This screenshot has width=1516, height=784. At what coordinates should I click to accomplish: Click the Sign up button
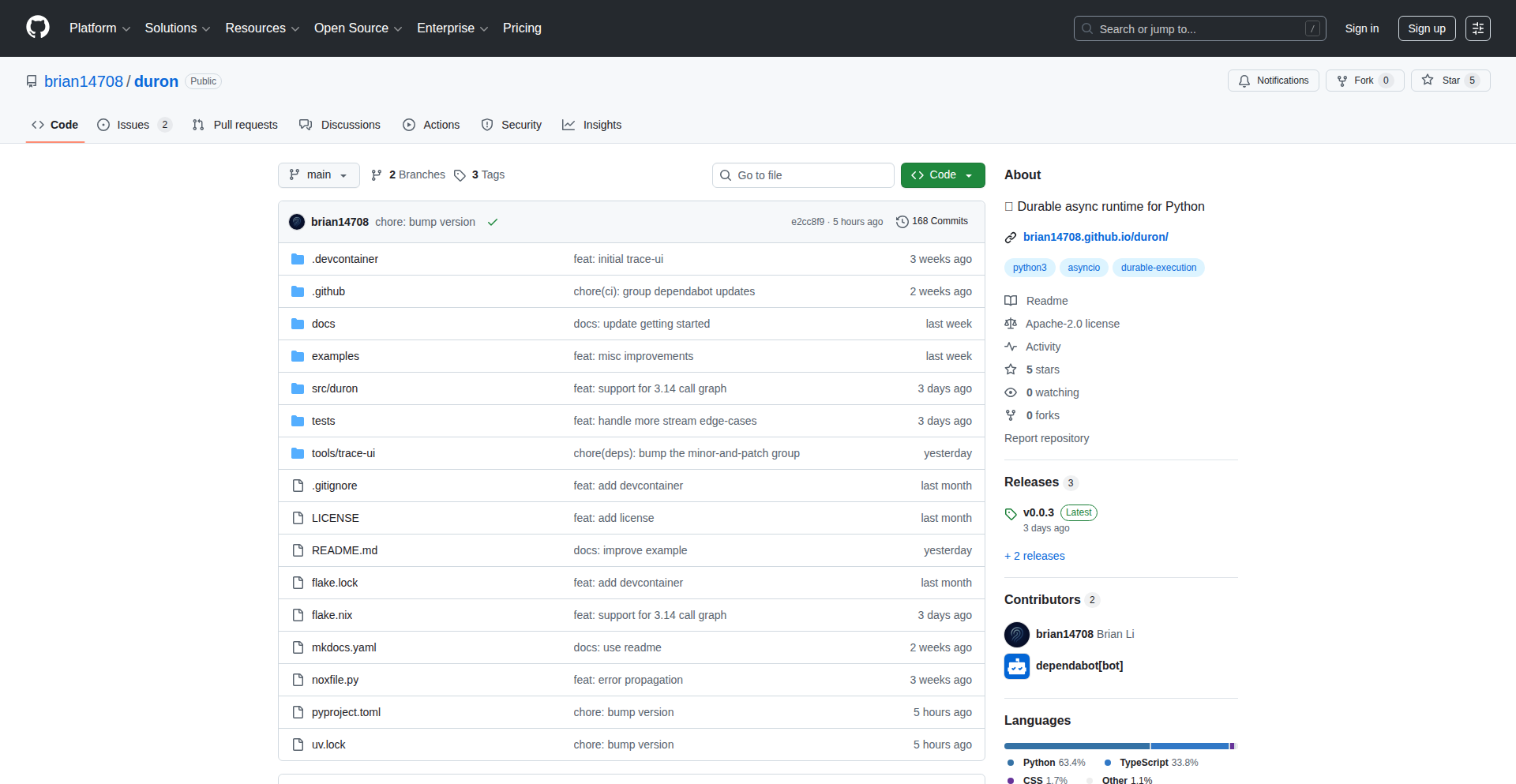pos(1426,28)
